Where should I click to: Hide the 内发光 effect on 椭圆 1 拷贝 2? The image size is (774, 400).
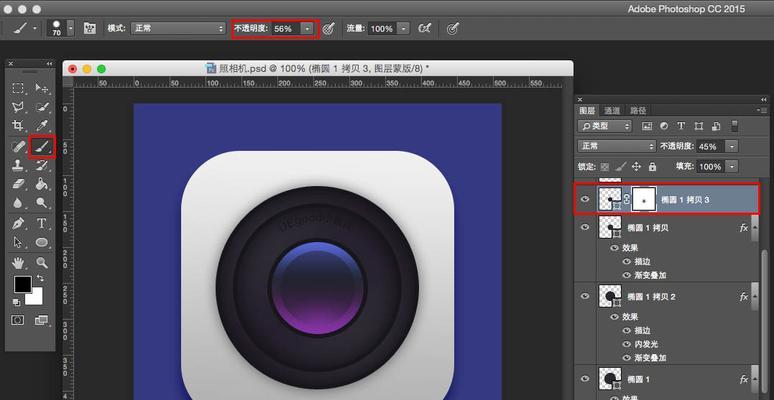pos(627,344)
